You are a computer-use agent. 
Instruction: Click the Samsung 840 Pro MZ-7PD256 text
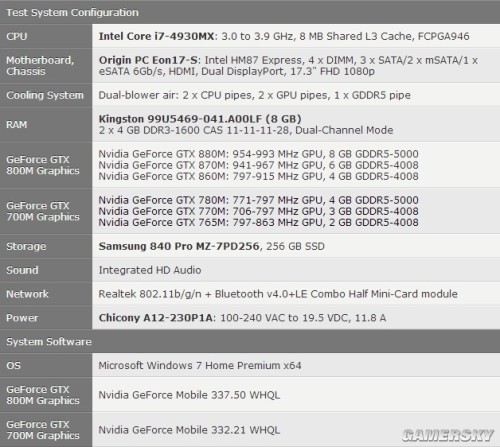(x=179, y=246)
